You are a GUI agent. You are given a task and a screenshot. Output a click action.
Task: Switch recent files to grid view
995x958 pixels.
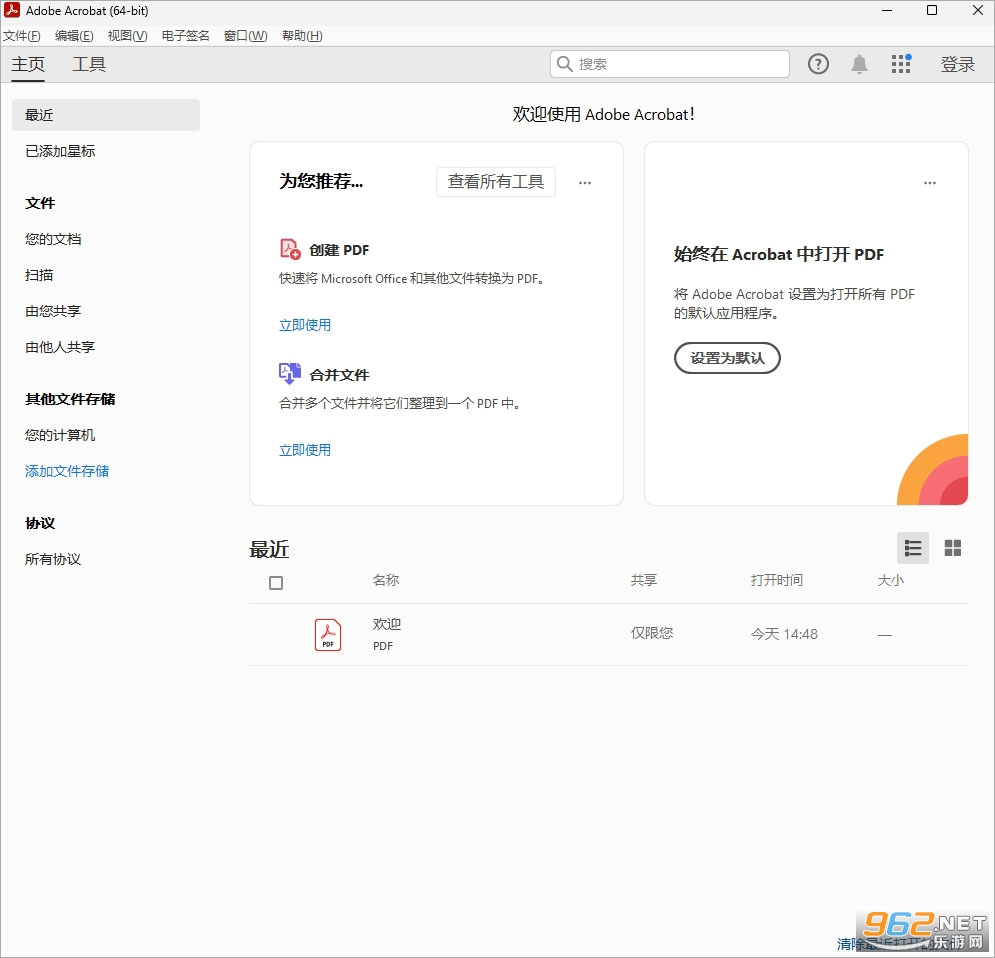pyautogui.click(x=952, y=548)
